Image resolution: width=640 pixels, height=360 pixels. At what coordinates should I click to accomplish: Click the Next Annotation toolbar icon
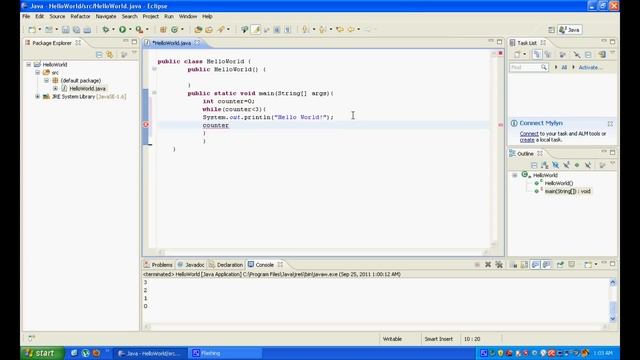[305, 29]
